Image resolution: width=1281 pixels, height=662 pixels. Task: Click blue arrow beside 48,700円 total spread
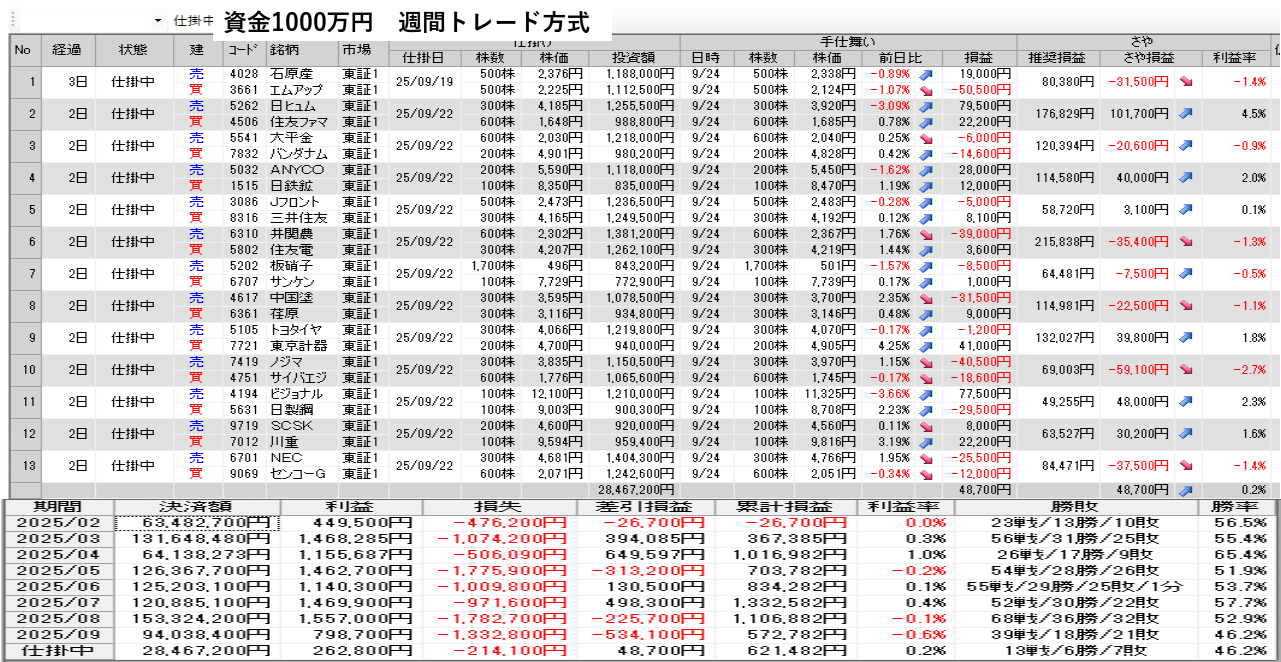pos(1186,491)
